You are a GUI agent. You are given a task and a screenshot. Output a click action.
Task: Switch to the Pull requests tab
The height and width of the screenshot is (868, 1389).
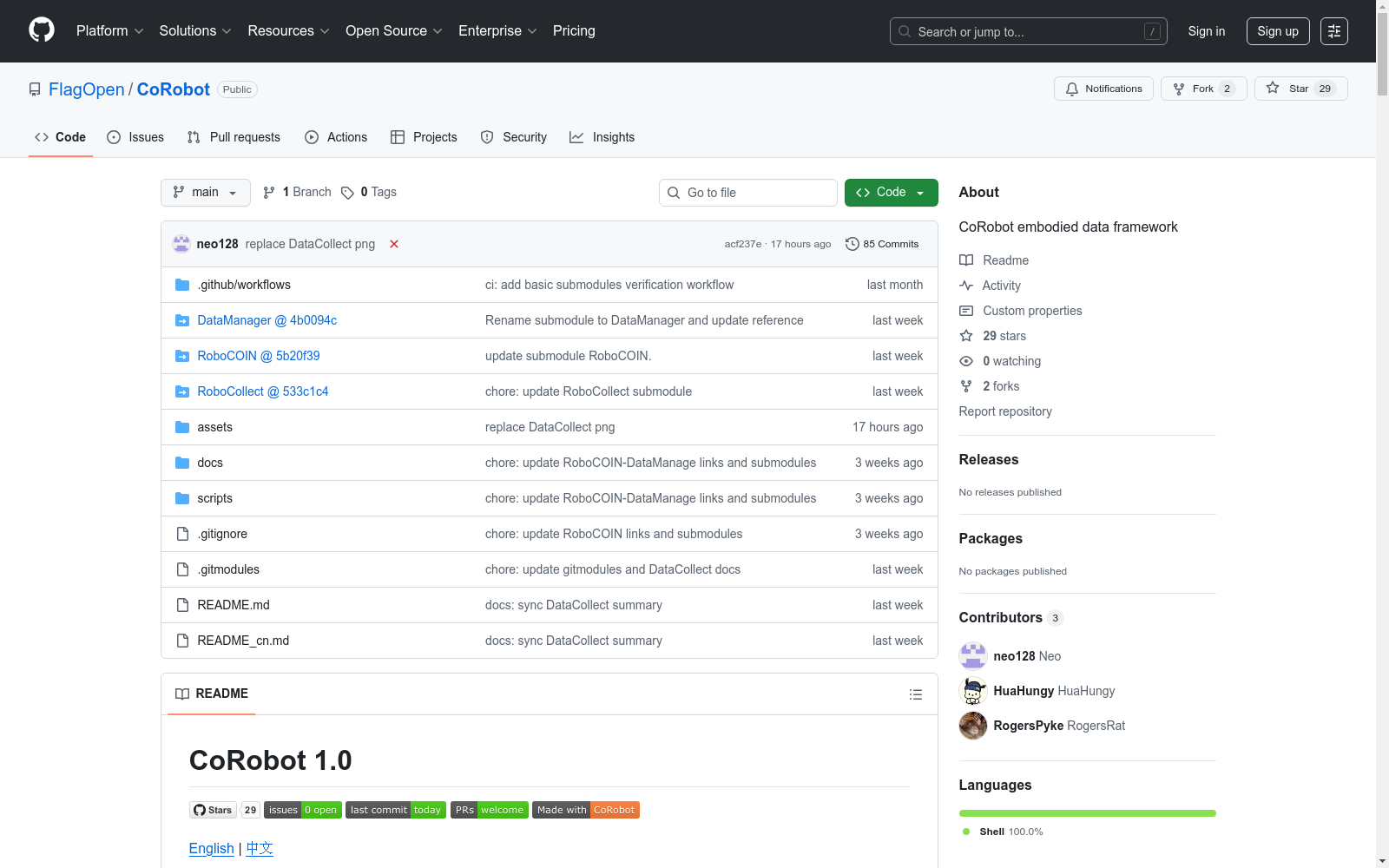(x=234, y=137)
